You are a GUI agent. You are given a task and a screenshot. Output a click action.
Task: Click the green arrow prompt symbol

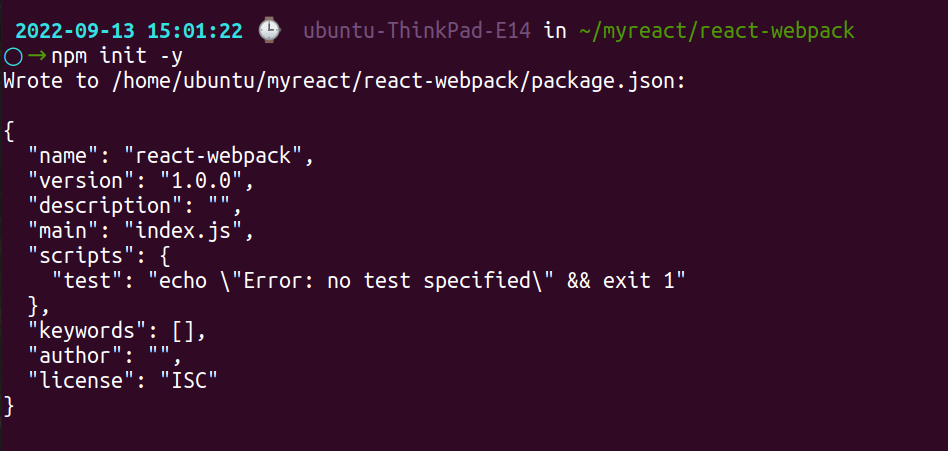37,56
